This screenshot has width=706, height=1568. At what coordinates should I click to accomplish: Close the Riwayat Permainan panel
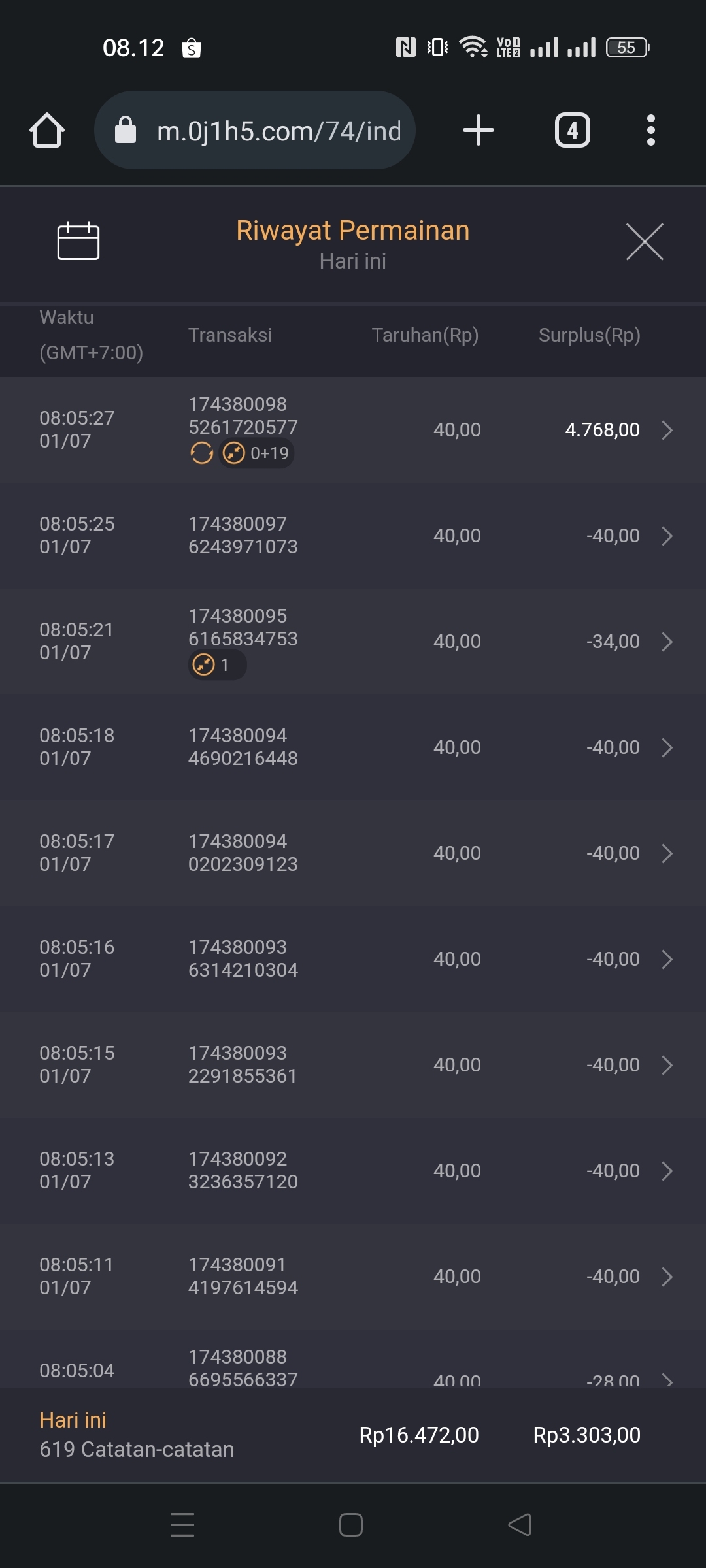tap(645, 242)
